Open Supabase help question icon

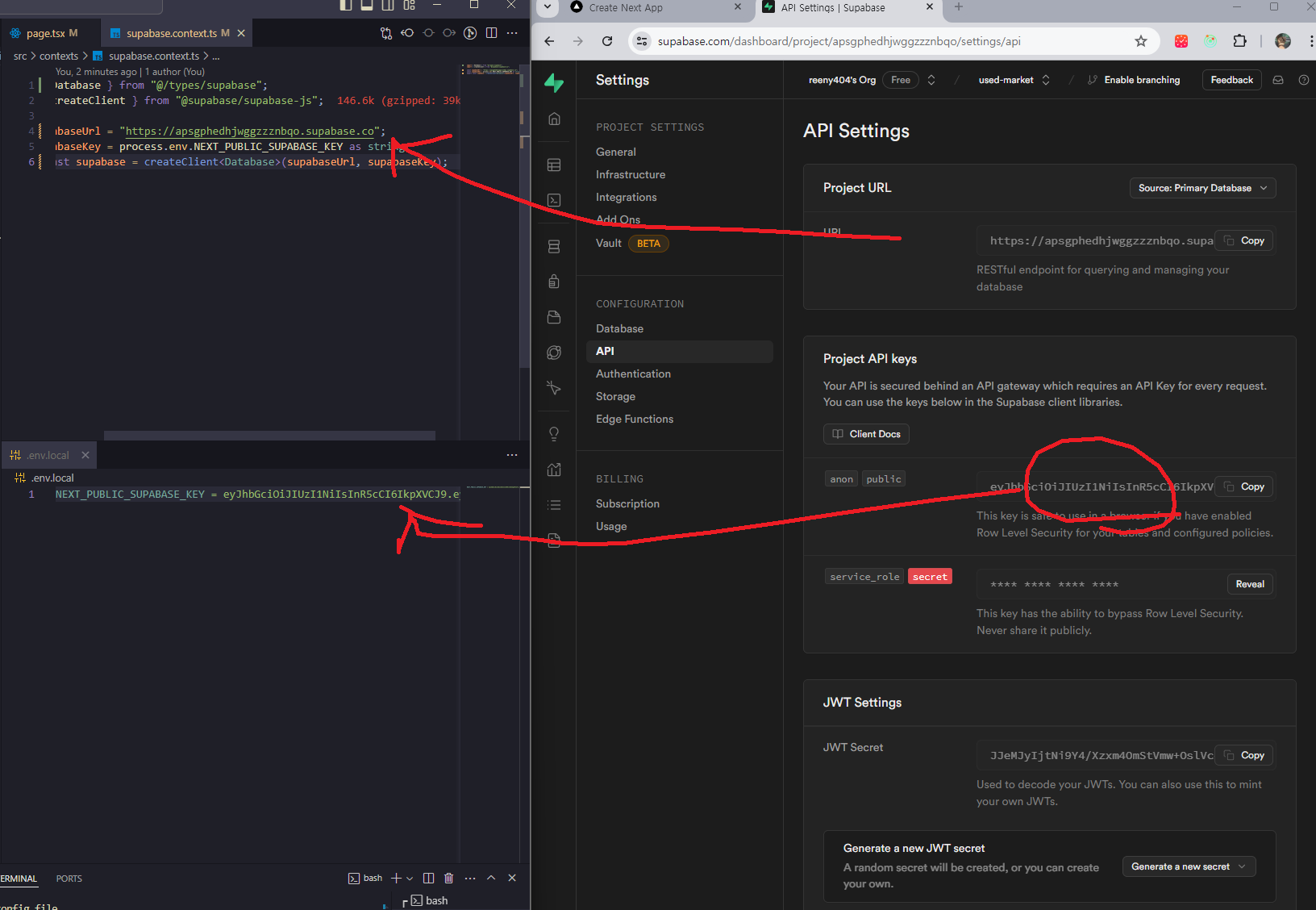tap(1304, 80)
